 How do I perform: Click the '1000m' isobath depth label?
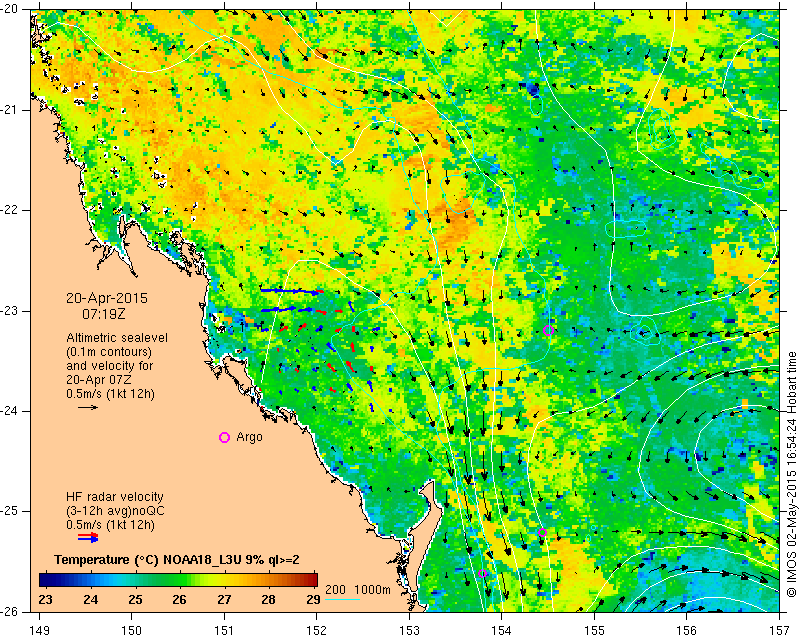tap(372, 589)
